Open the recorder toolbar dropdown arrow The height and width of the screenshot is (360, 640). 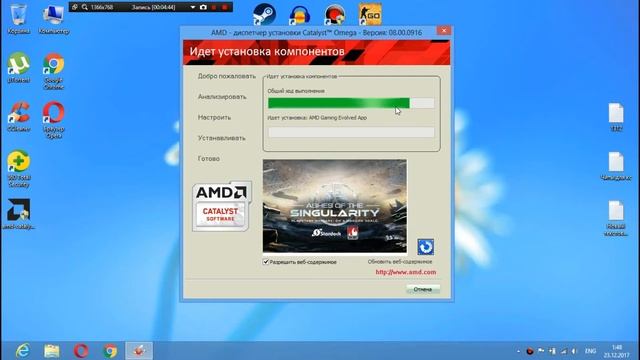193,7
